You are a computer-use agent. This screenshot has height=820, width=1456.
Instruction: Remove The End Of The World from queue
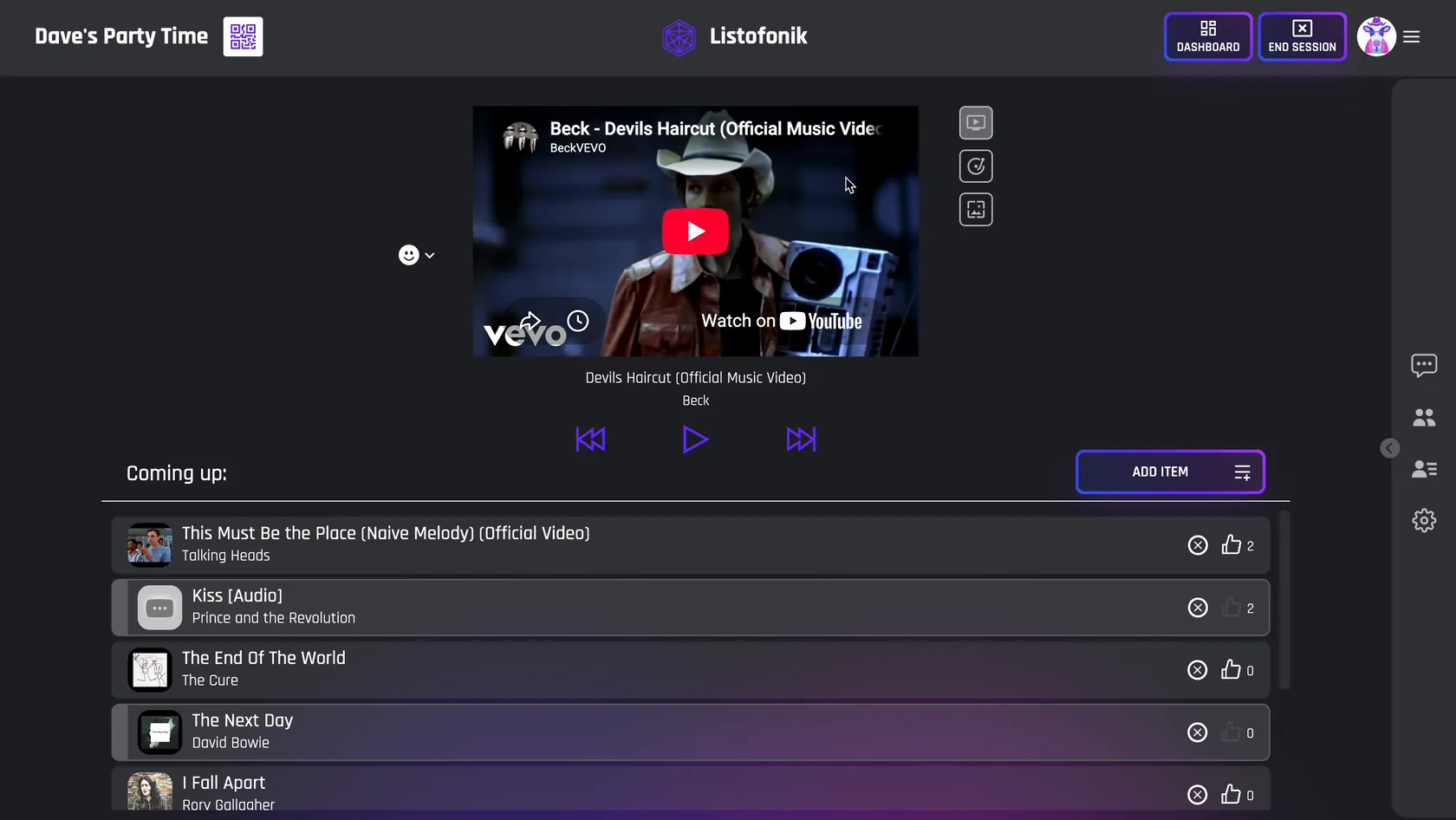1198,670
